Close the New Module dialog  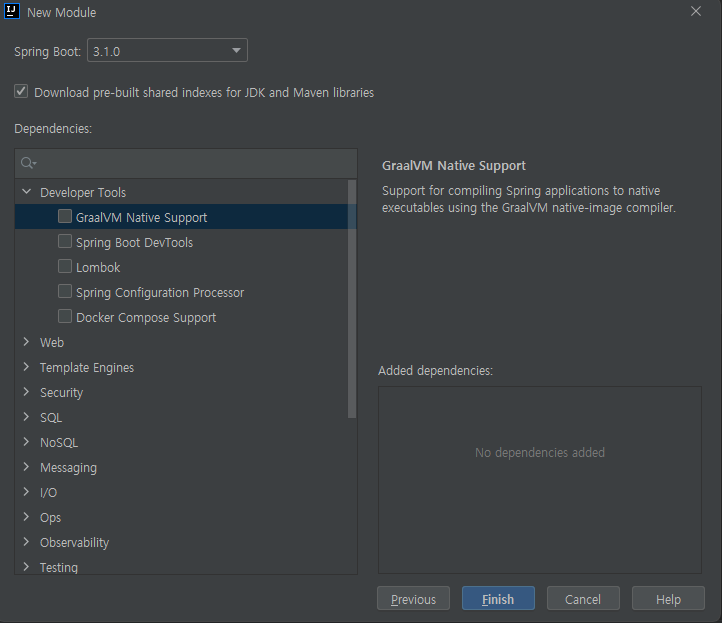click(696, 12)
